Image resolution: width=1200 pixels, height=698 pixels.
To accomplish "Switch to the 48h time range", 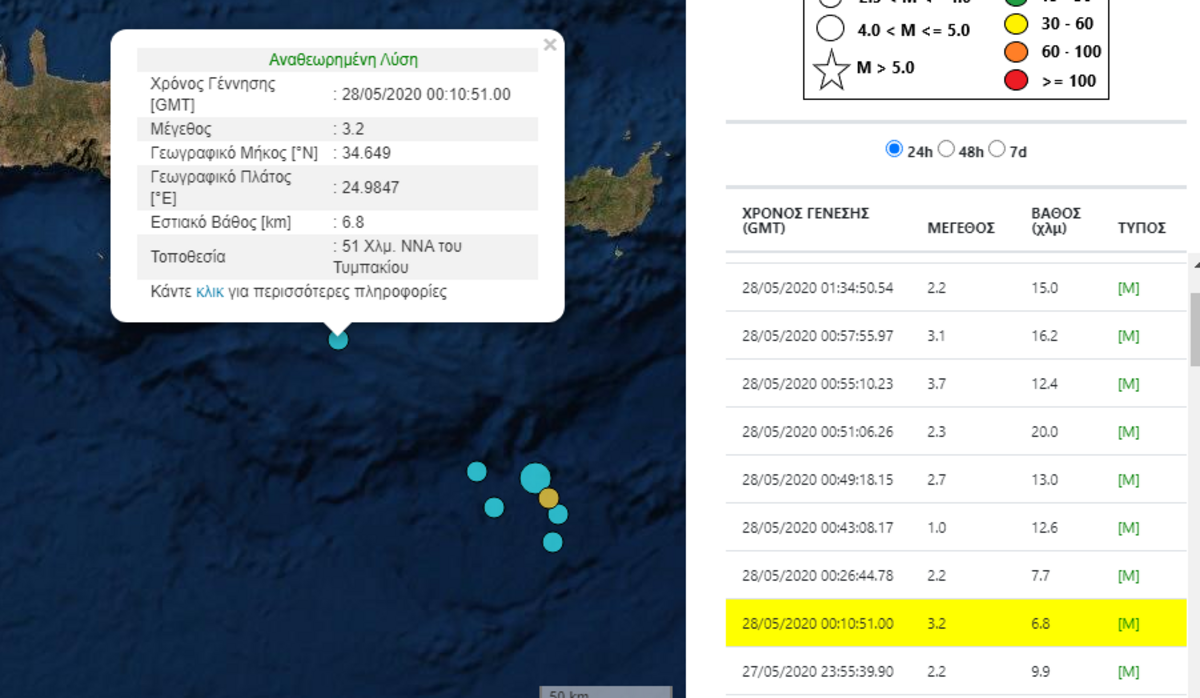I will (946, 149).
